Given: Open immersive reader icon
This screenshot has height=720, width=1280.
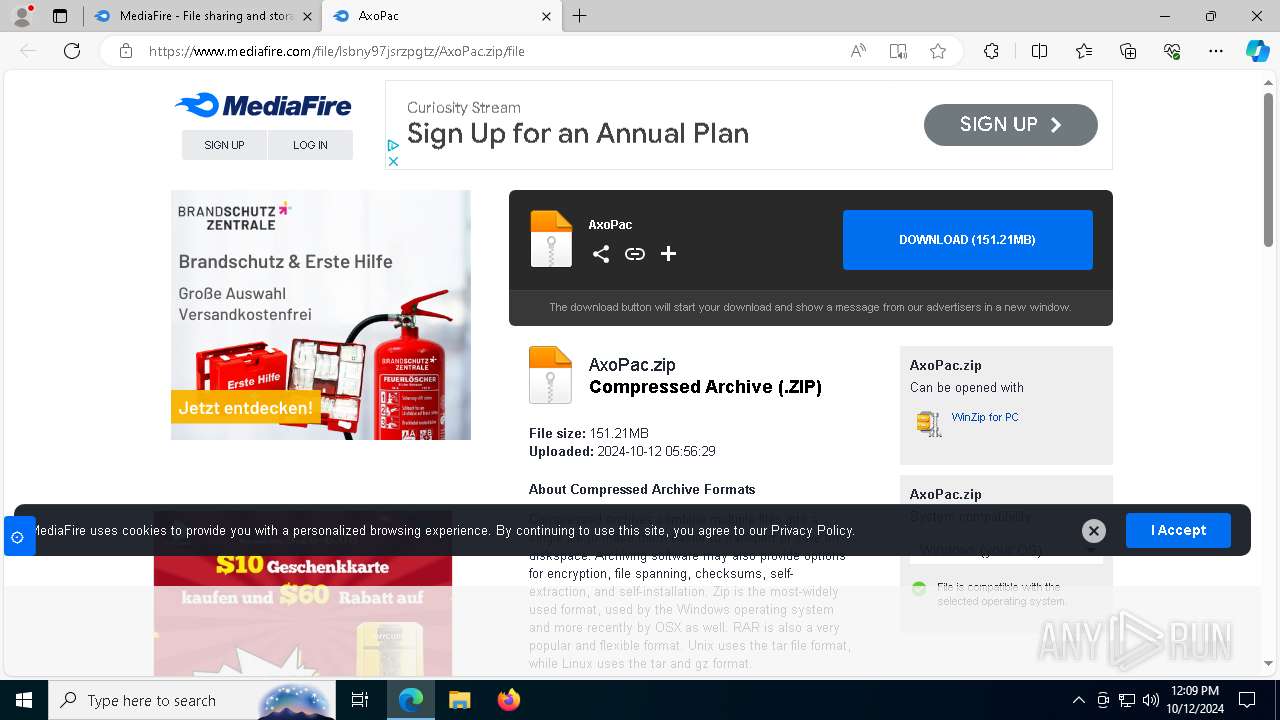Looking at the screenshot, I should 898,51.
